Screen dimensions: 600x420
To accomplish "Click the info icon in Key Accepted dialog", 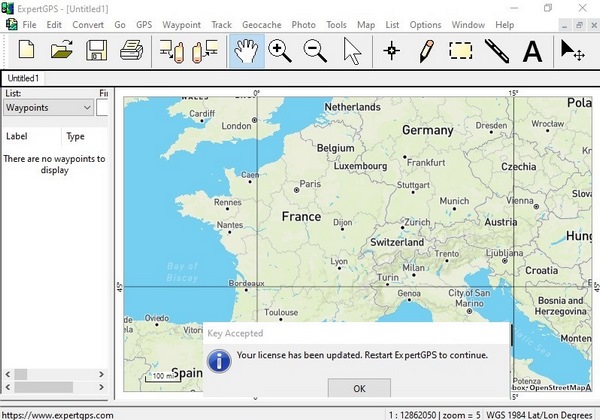I will click(x=219, y=361).
